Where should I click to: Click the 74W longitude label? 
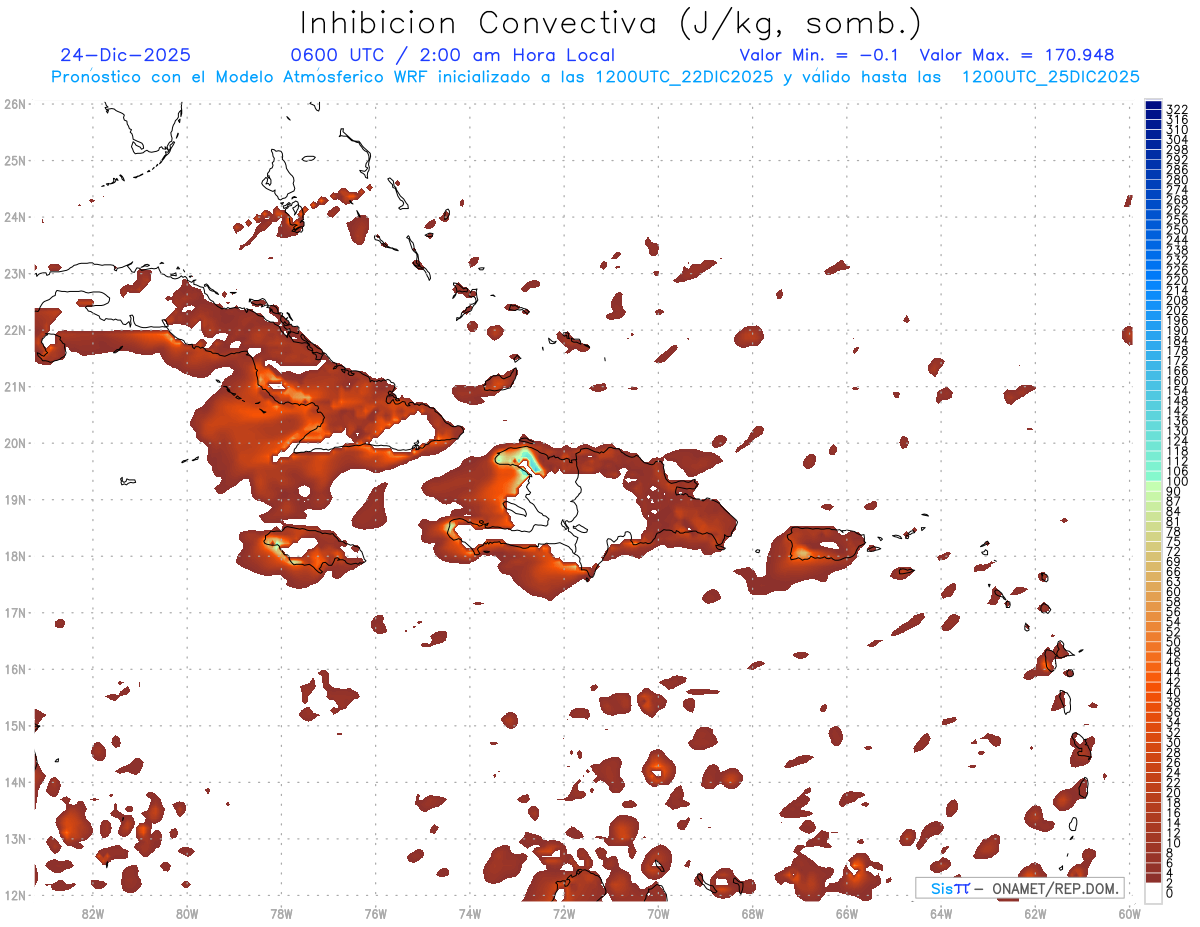point(470,912)
